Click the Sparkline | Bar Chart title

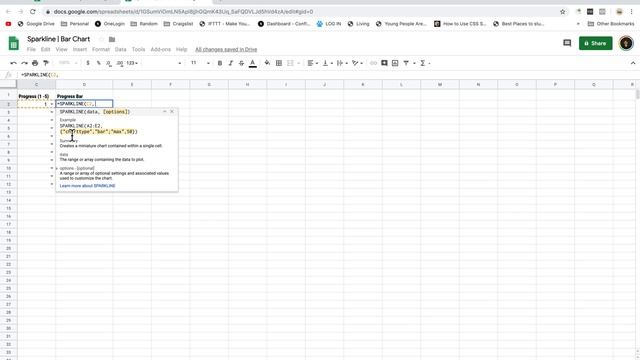[x=58, y=39]
